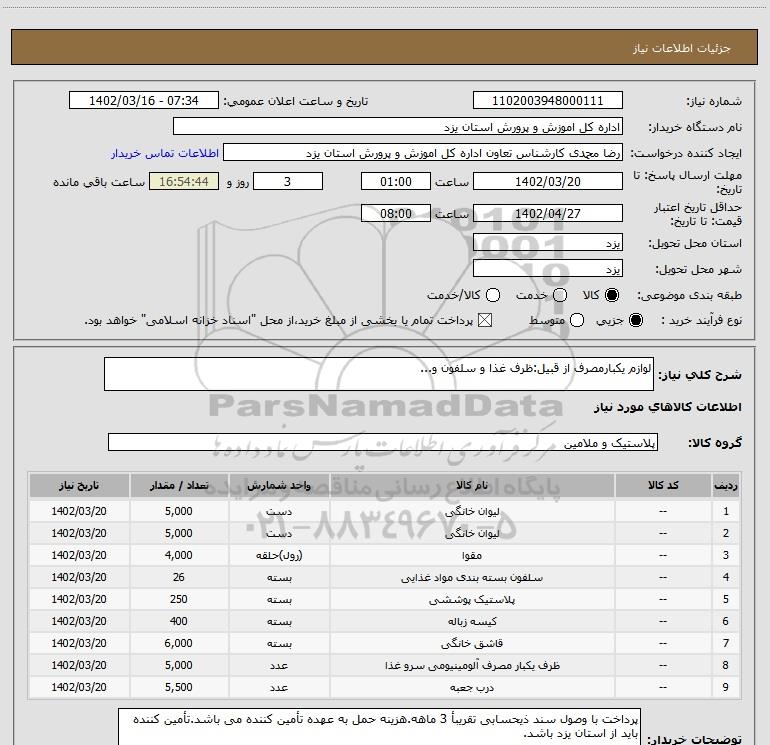The height and width of the screenshot is (745, 770).
Task: Click quantity 400 in کیسه زباله row
Action: click(x=179, y=622)
